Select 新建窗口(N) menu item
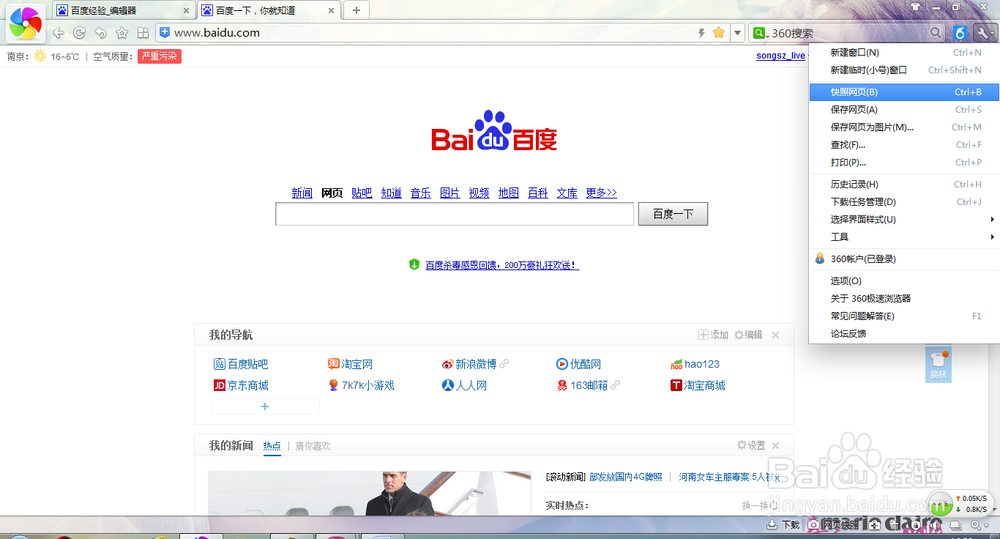The width and height of the screenshot is (1000, 539). click(904, 52)
